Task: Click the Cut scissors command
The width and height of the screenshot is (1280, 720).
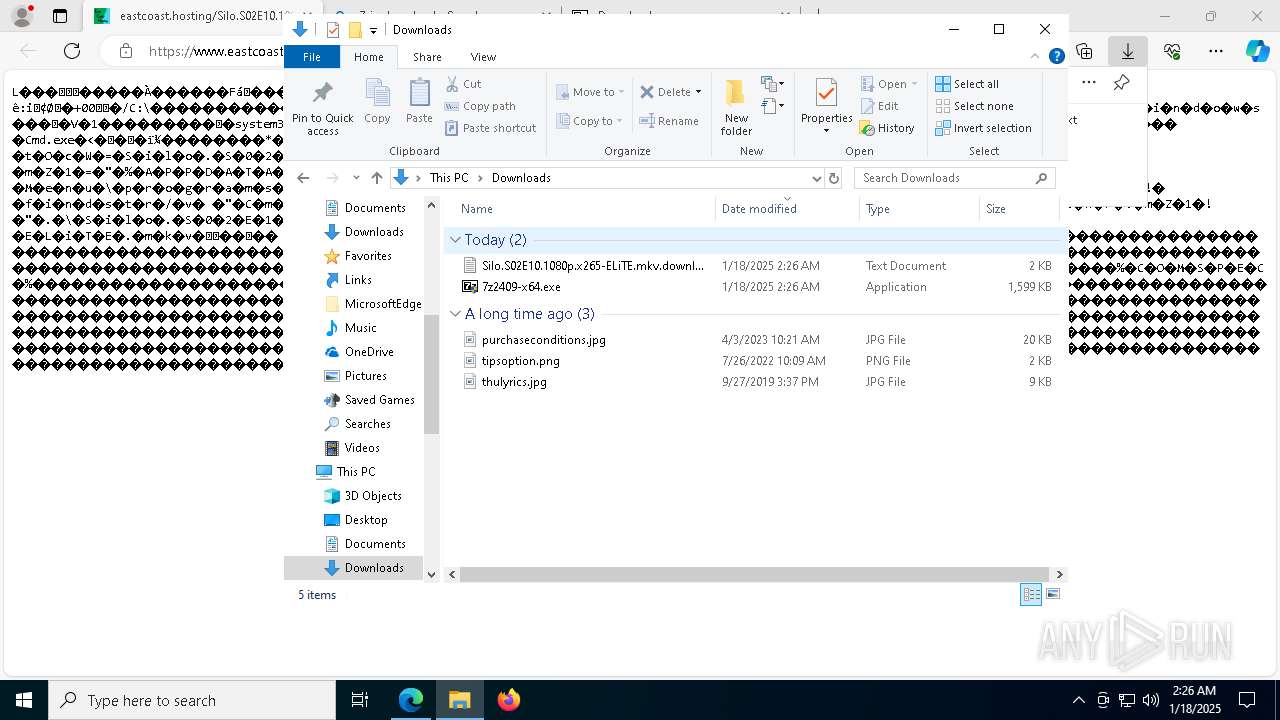Action: 464,84
